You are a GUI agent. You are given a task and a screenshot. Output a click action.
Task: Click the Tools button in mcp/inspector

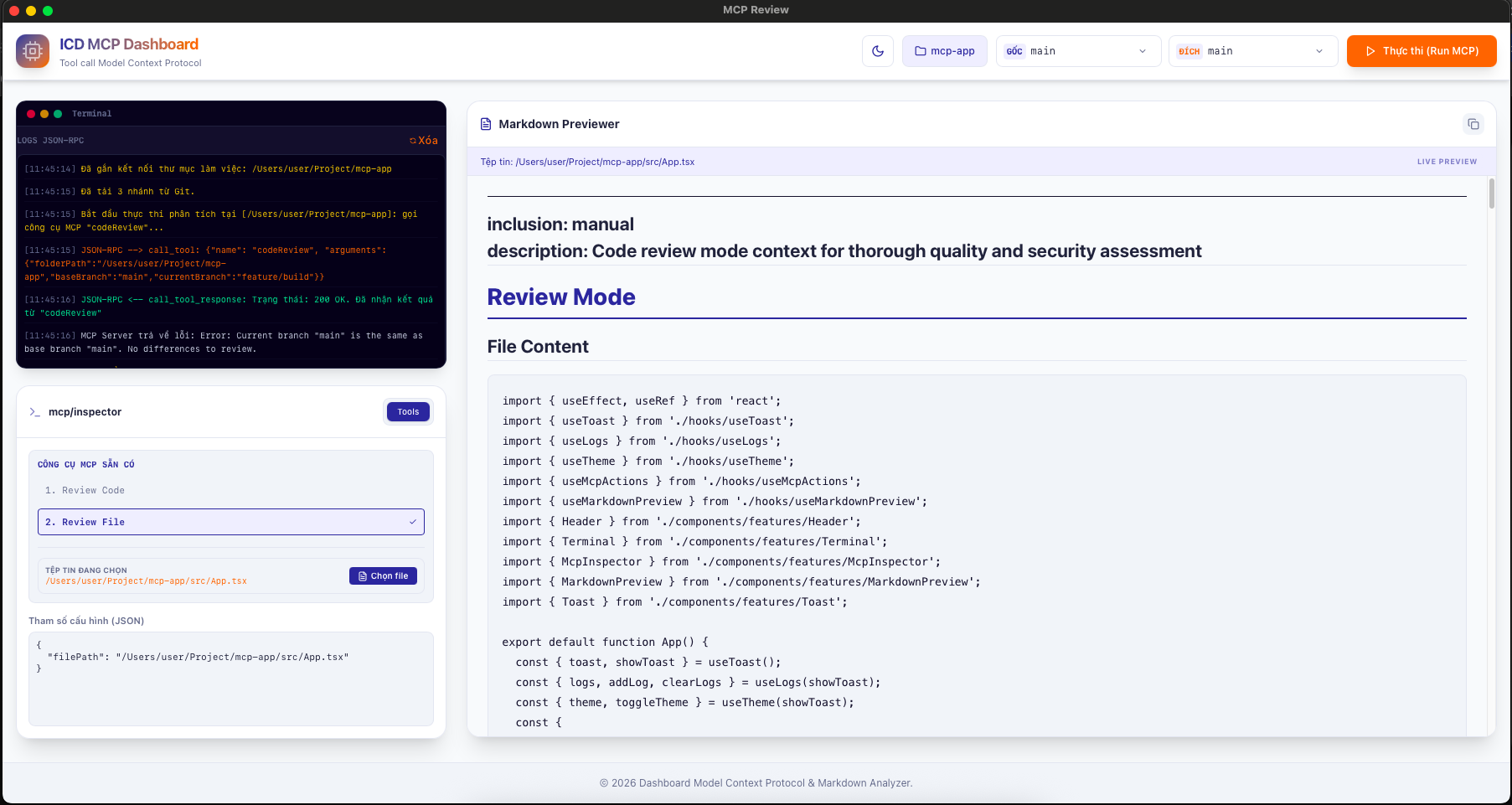408,411
